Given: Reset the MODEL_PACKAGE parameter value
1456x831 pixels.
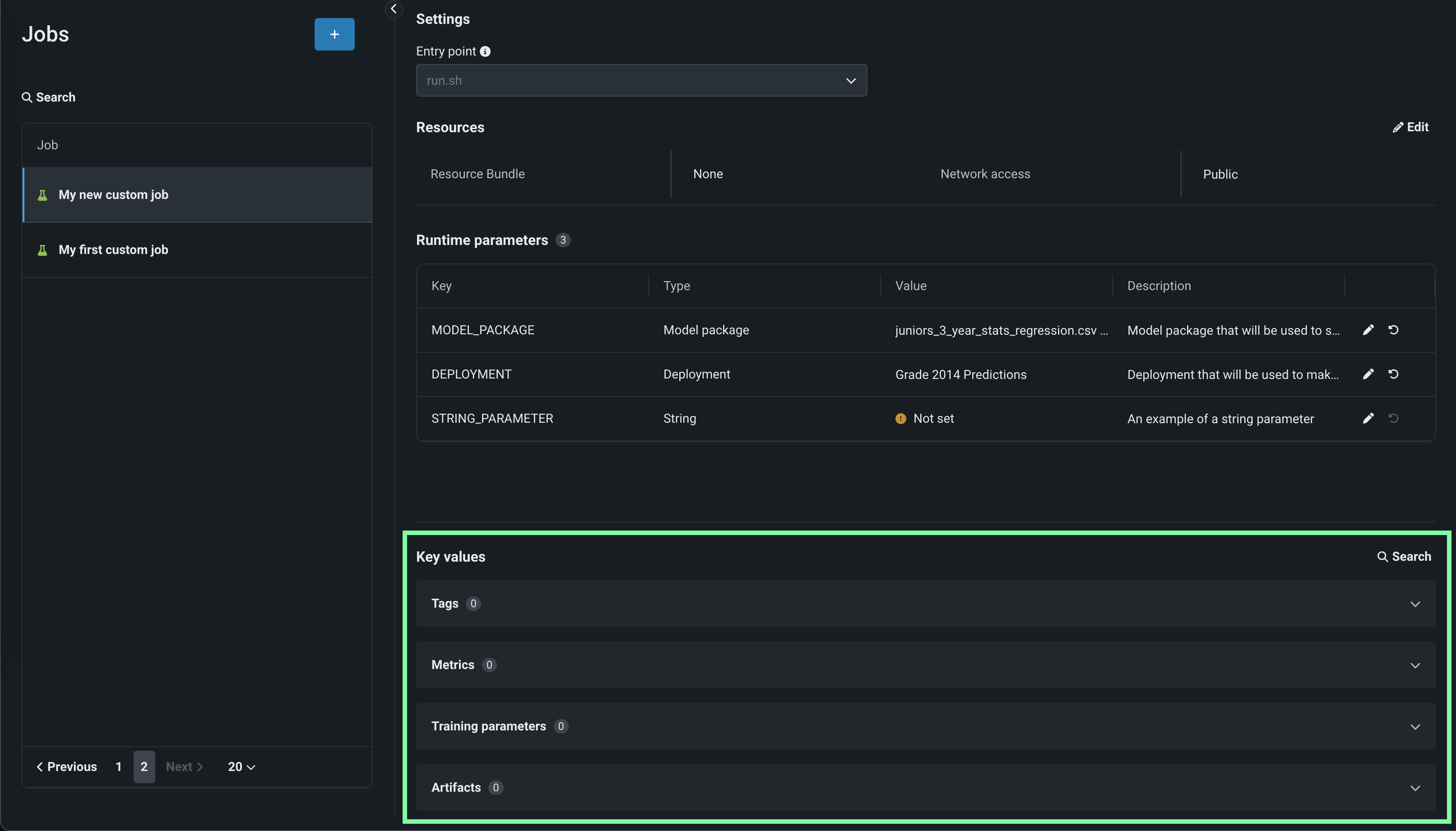Looking at the screenshot, I should (x=1393, y=330).
